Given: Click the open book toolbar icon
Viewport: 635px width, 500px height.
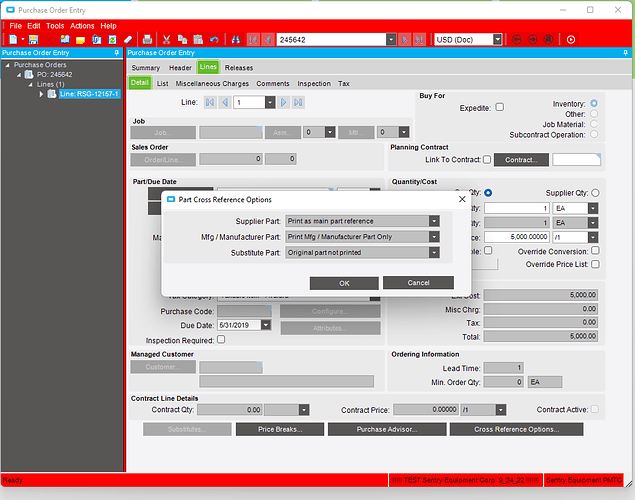Looking at the screenshot, I should coord(65,40).
